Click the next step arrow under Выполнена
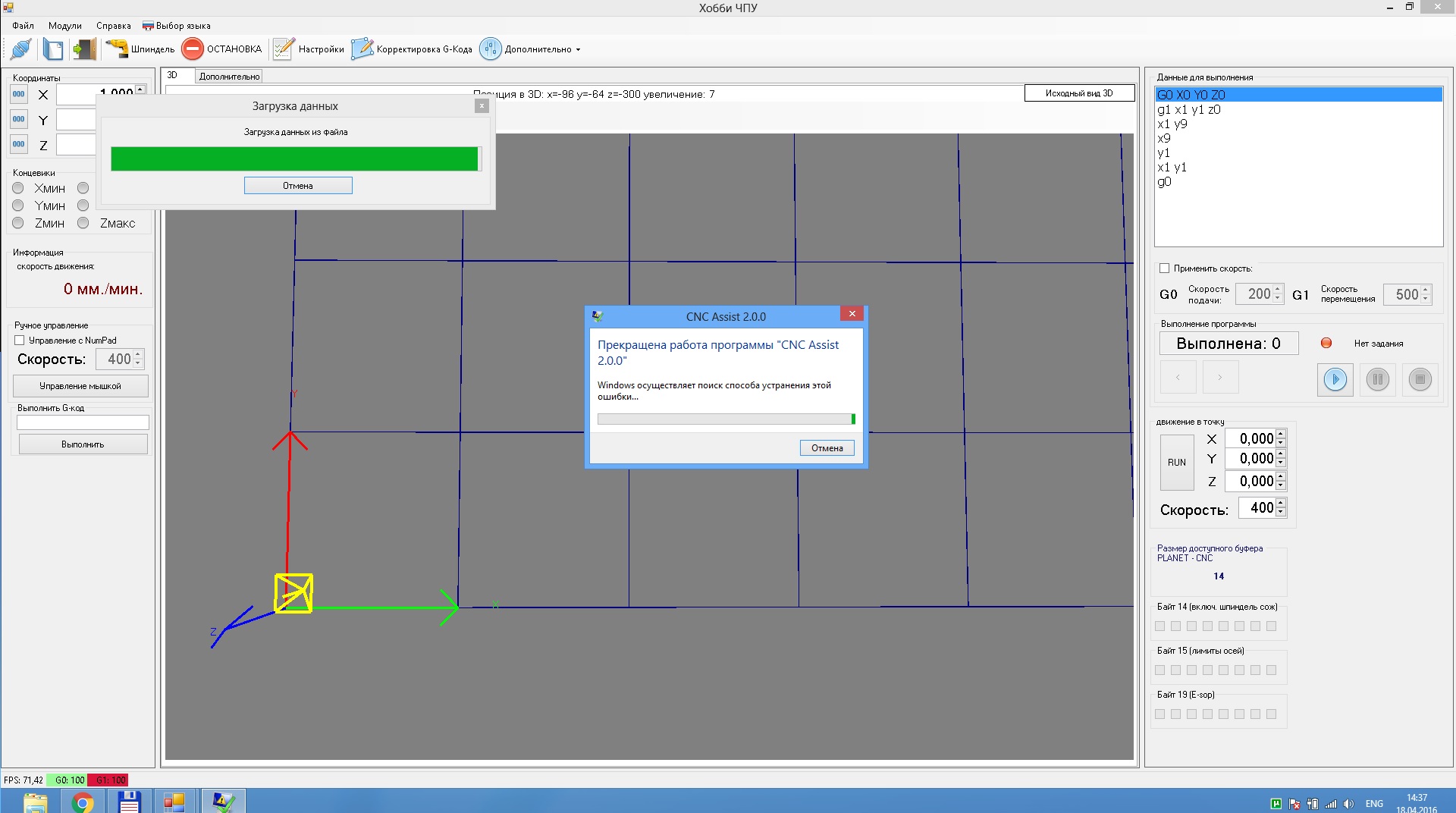Viewport: 1456px width, 813px height. pyautogui.click(x=1220, y=377)
